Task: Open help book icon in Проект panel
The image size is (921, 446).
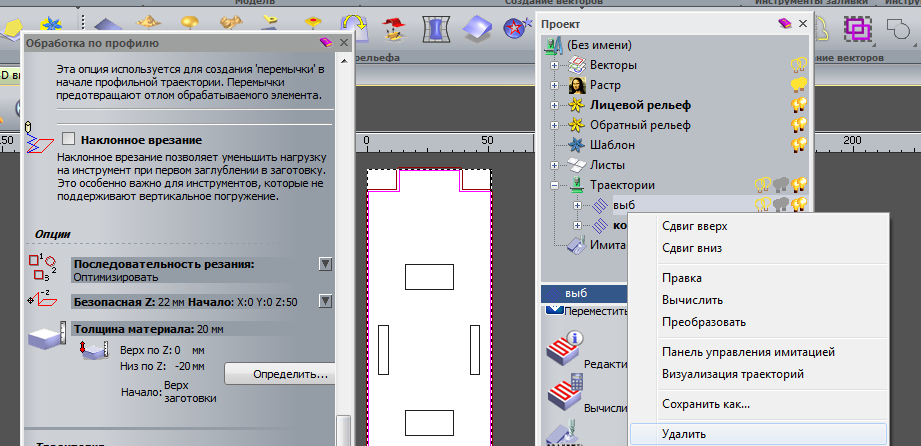Action: tap(785, 24)
